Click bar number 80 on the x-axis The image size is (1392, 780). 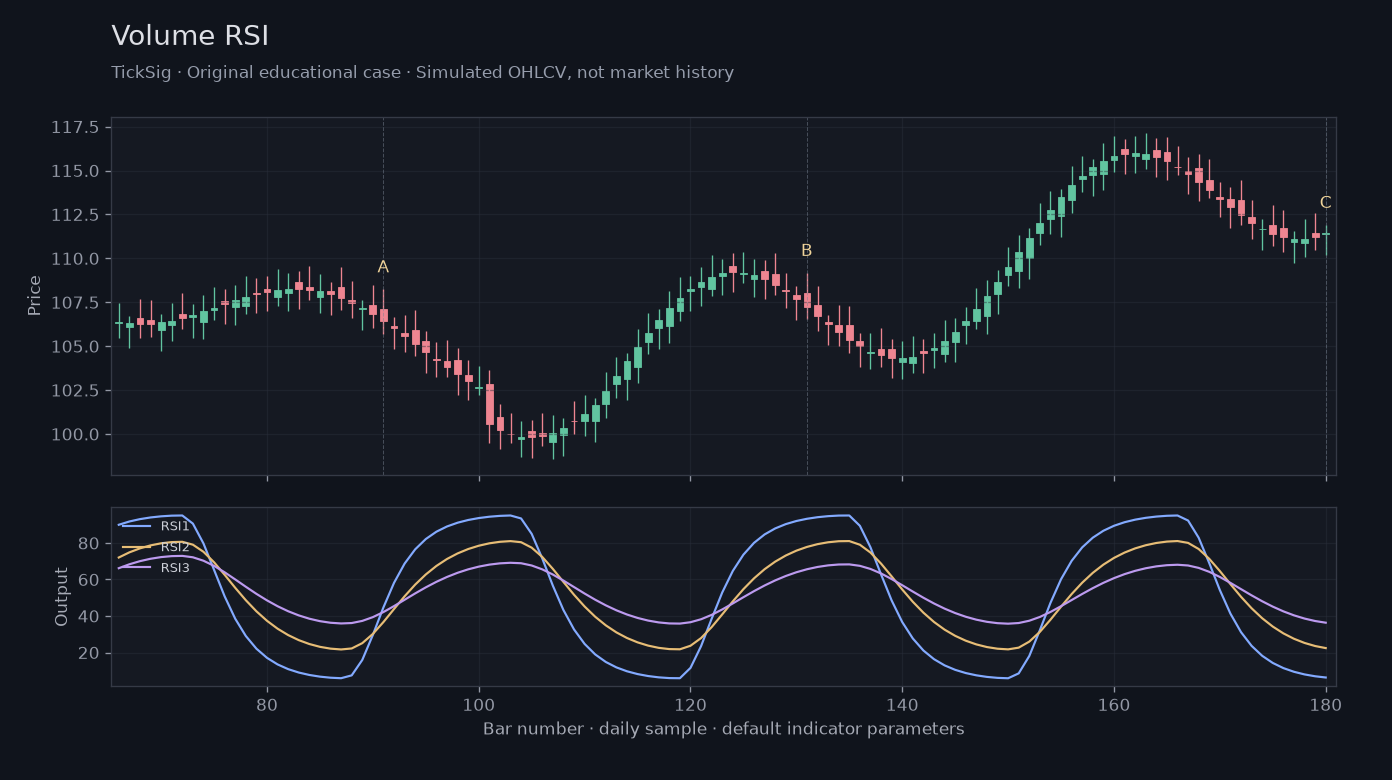tap(267, 704)
